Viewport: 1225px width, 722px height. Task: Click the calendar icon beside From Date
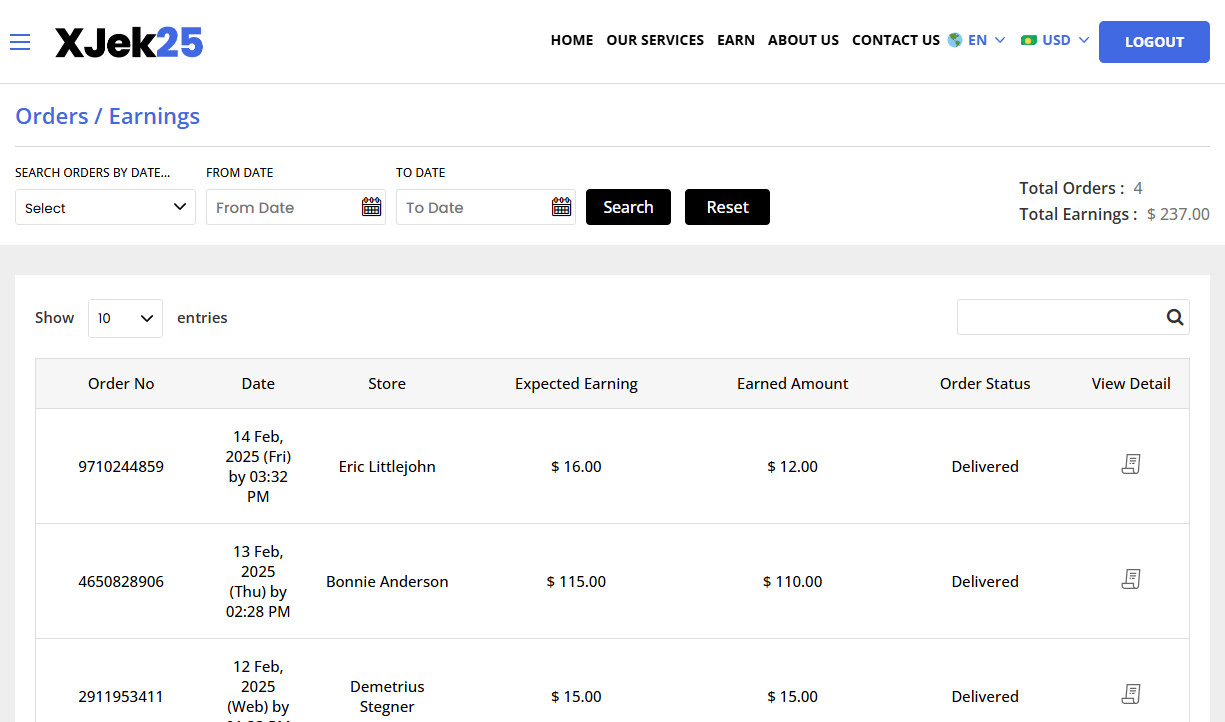pos(371,206)
